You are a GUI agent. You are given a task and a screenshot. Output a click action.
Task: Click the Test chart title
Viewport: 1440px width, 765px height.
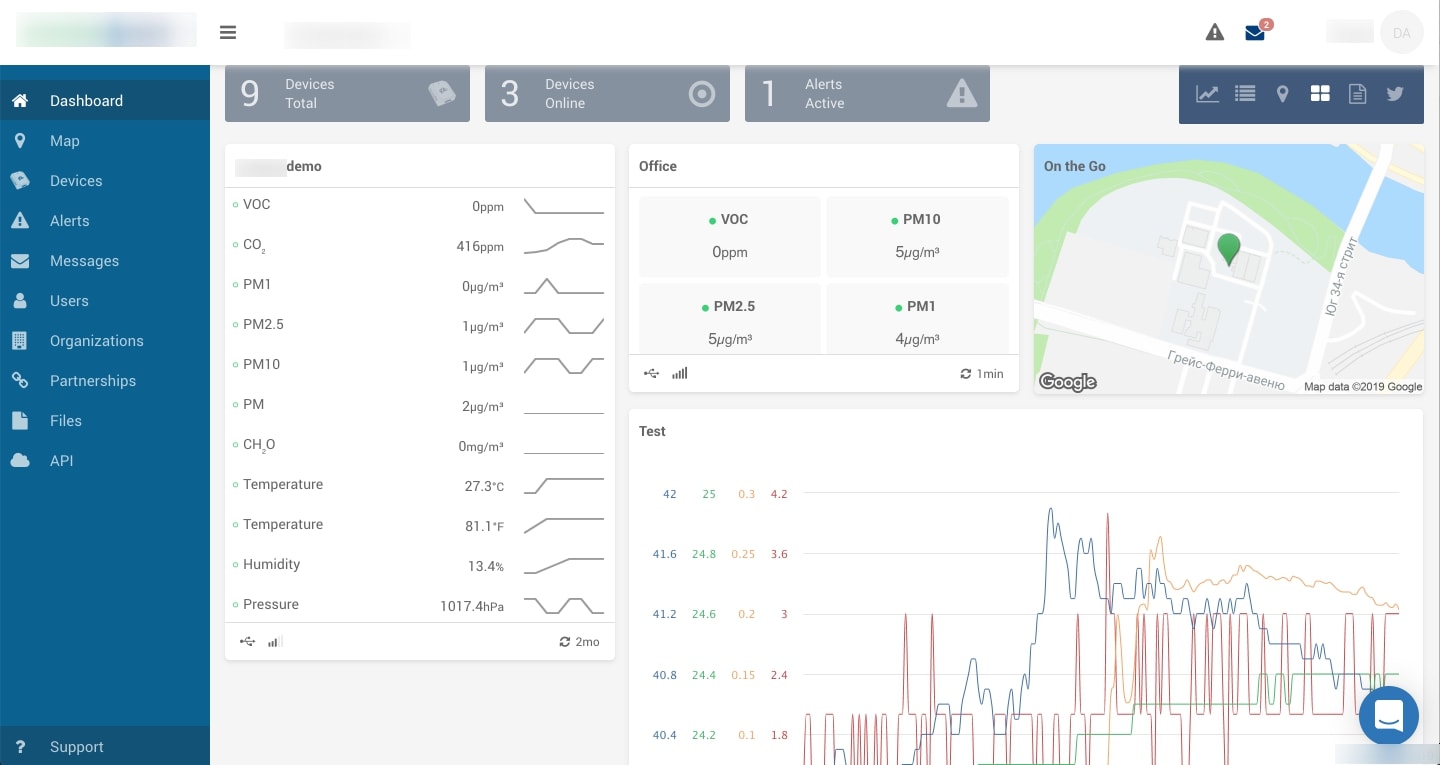tap(652, 431)
